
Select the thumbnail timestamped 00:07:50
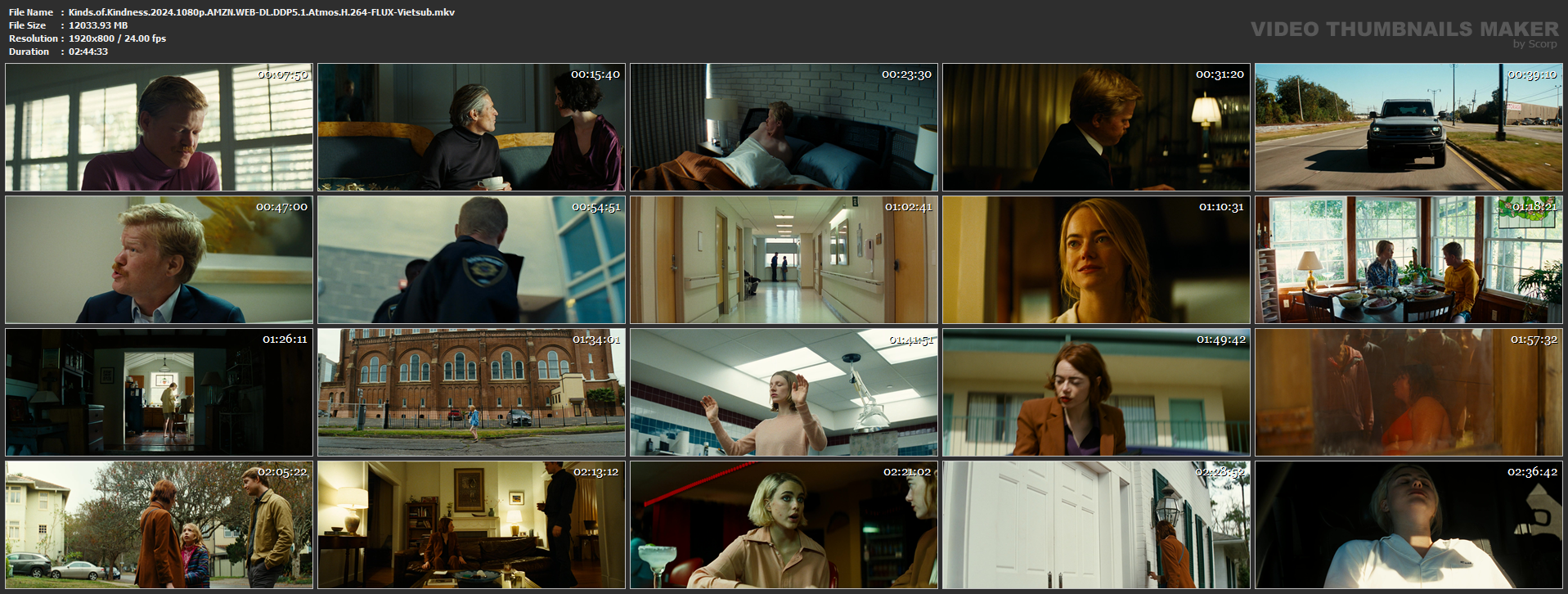pyautogui.click(x=159, y=127)
